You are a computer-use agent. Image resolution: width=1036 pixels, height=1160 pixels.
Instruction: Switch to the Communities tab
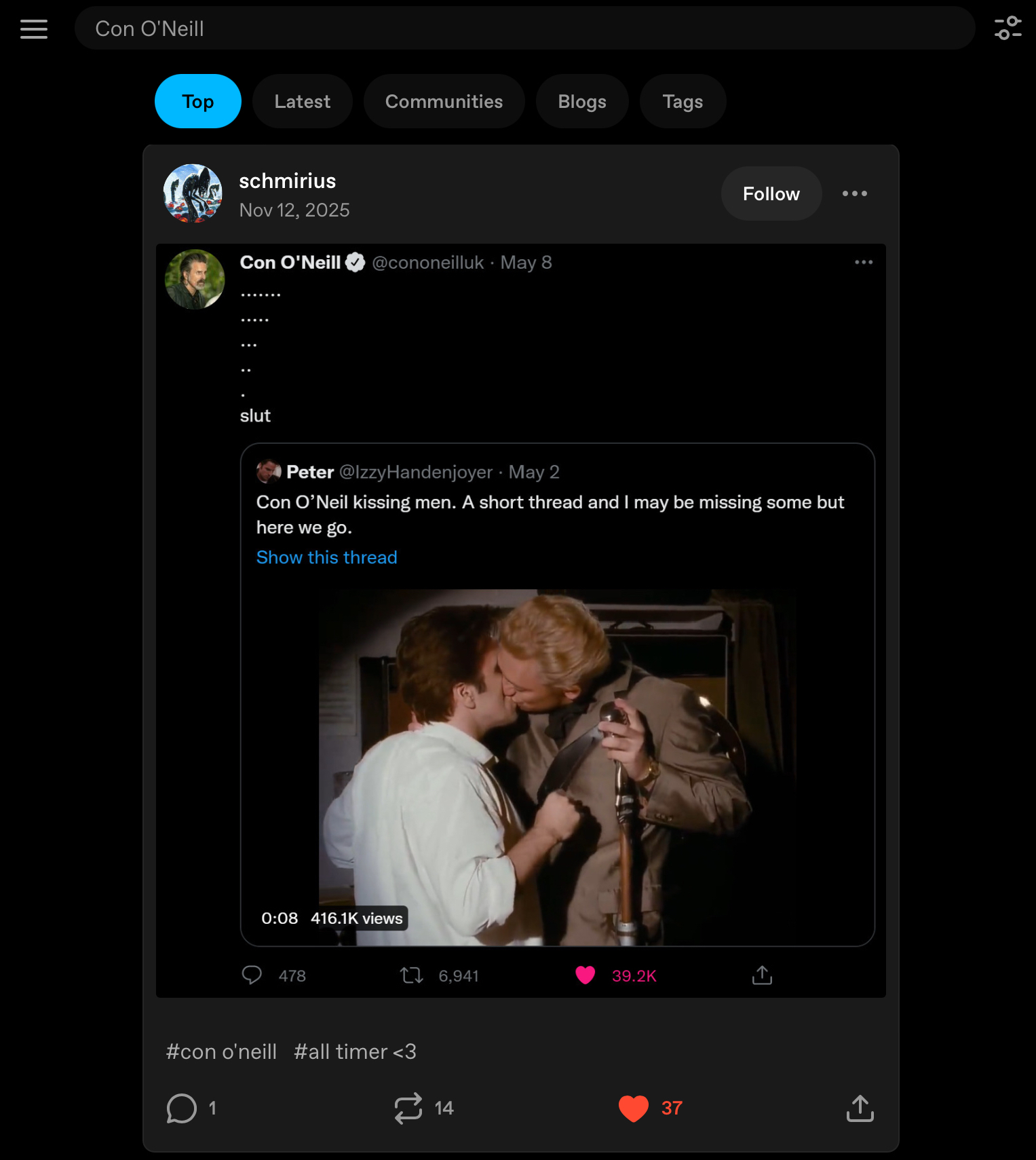444,102
